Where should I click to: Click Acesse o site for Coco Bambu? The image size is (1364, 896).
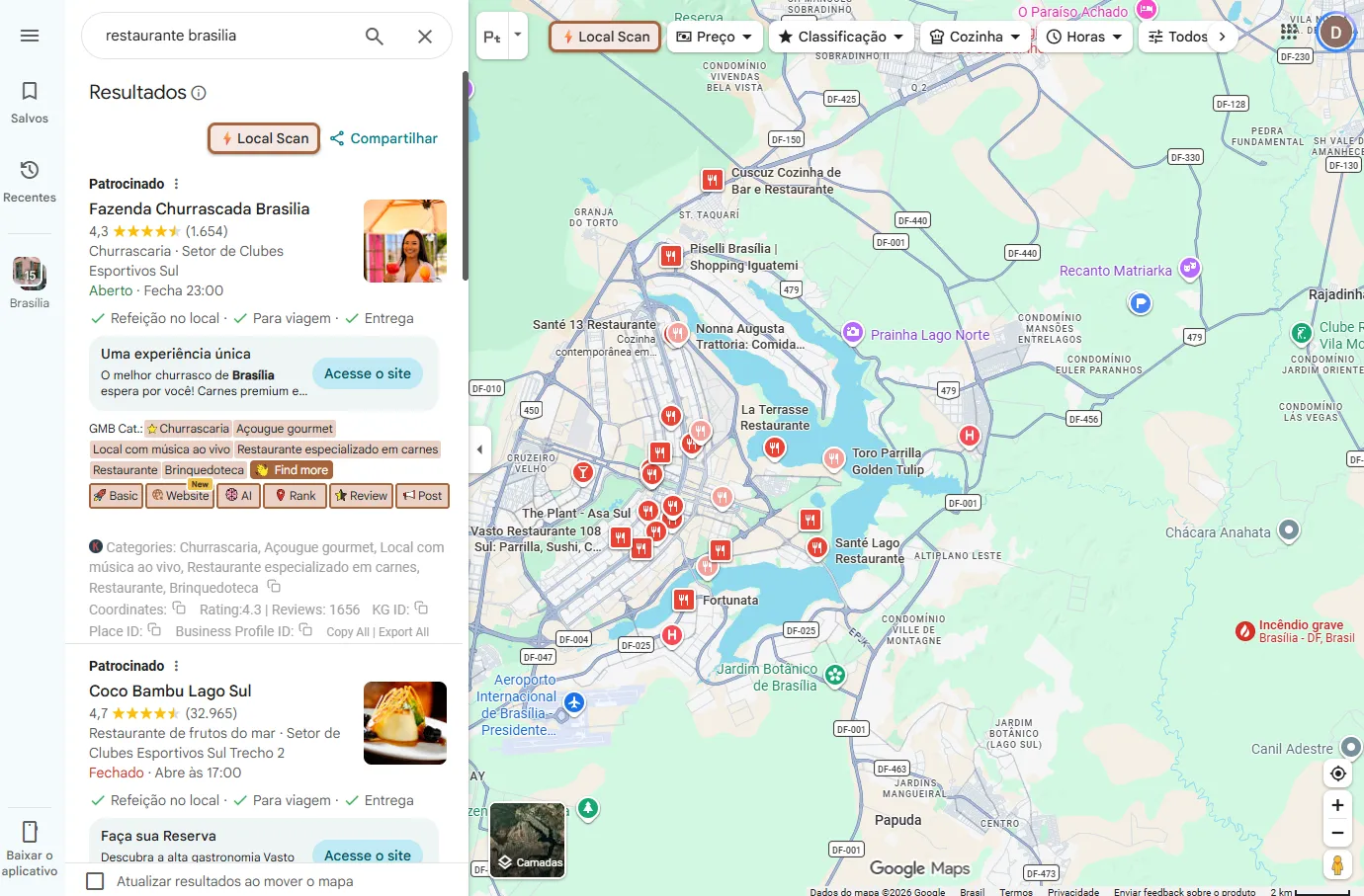point(368,855)
